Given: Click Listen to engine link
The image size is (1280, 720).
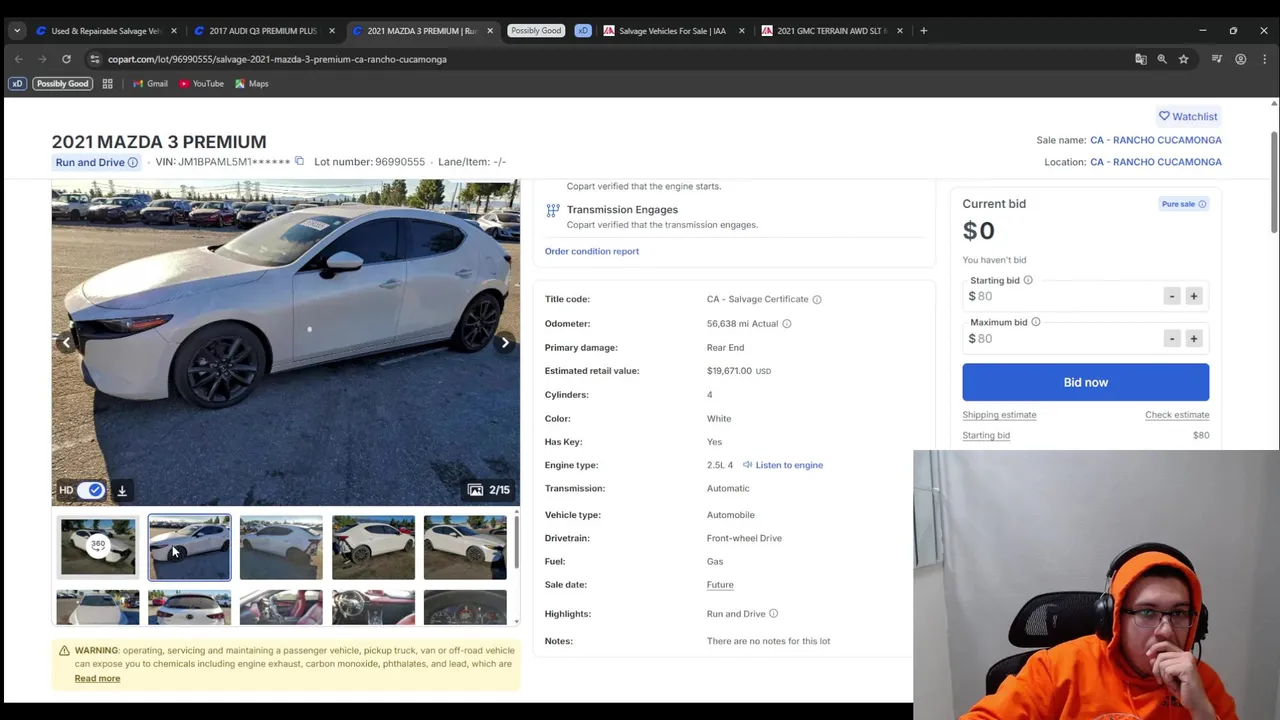Looking at the screenshot, I should click(789, 465).
